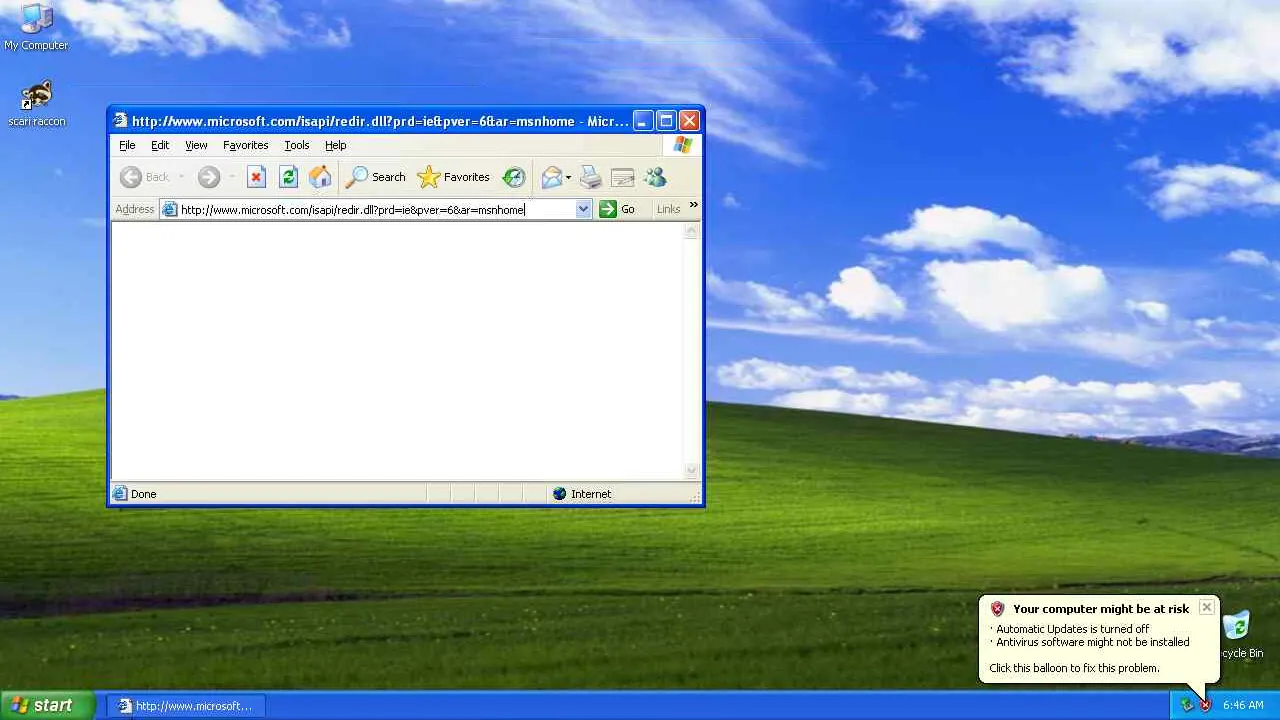Open the File menu
This screenshot has height=720, width=1280.
click(127, 145)
